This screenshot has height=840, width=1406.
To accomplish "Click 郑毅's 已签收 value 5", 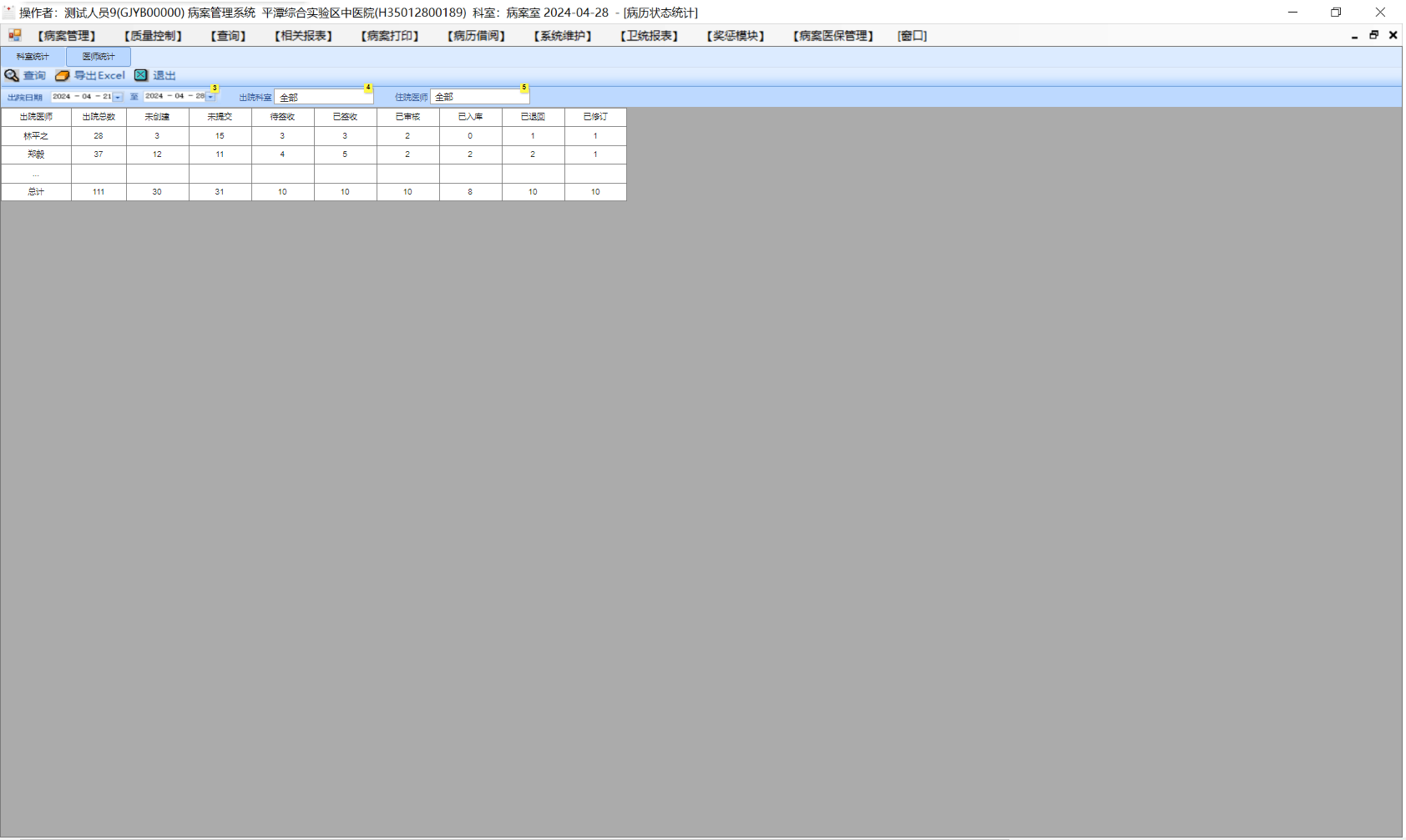I will 345,154.
